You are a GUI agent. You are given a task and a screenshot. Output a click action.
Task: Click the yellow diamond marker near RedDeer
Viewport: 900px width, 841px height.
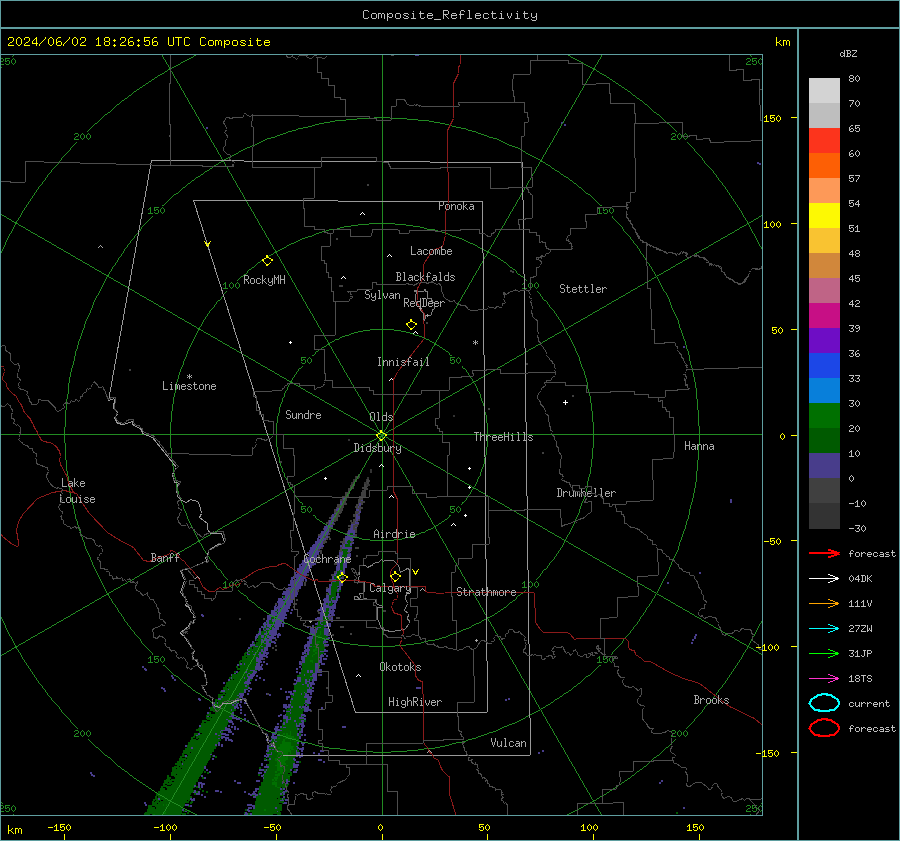pyautogui.click(x=411, y=325)
